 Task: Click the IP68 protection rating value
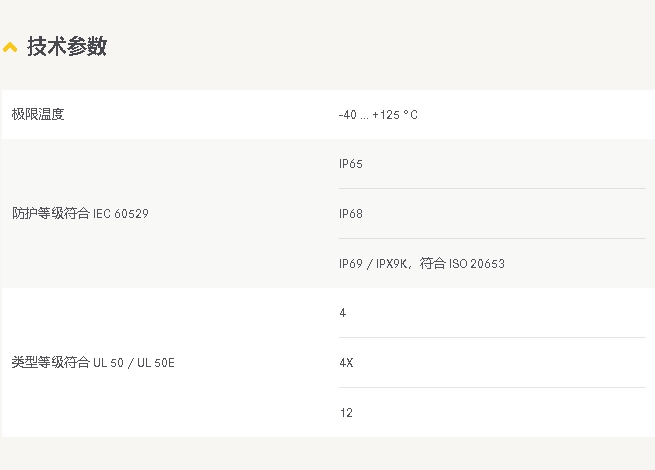click(351, 213)
